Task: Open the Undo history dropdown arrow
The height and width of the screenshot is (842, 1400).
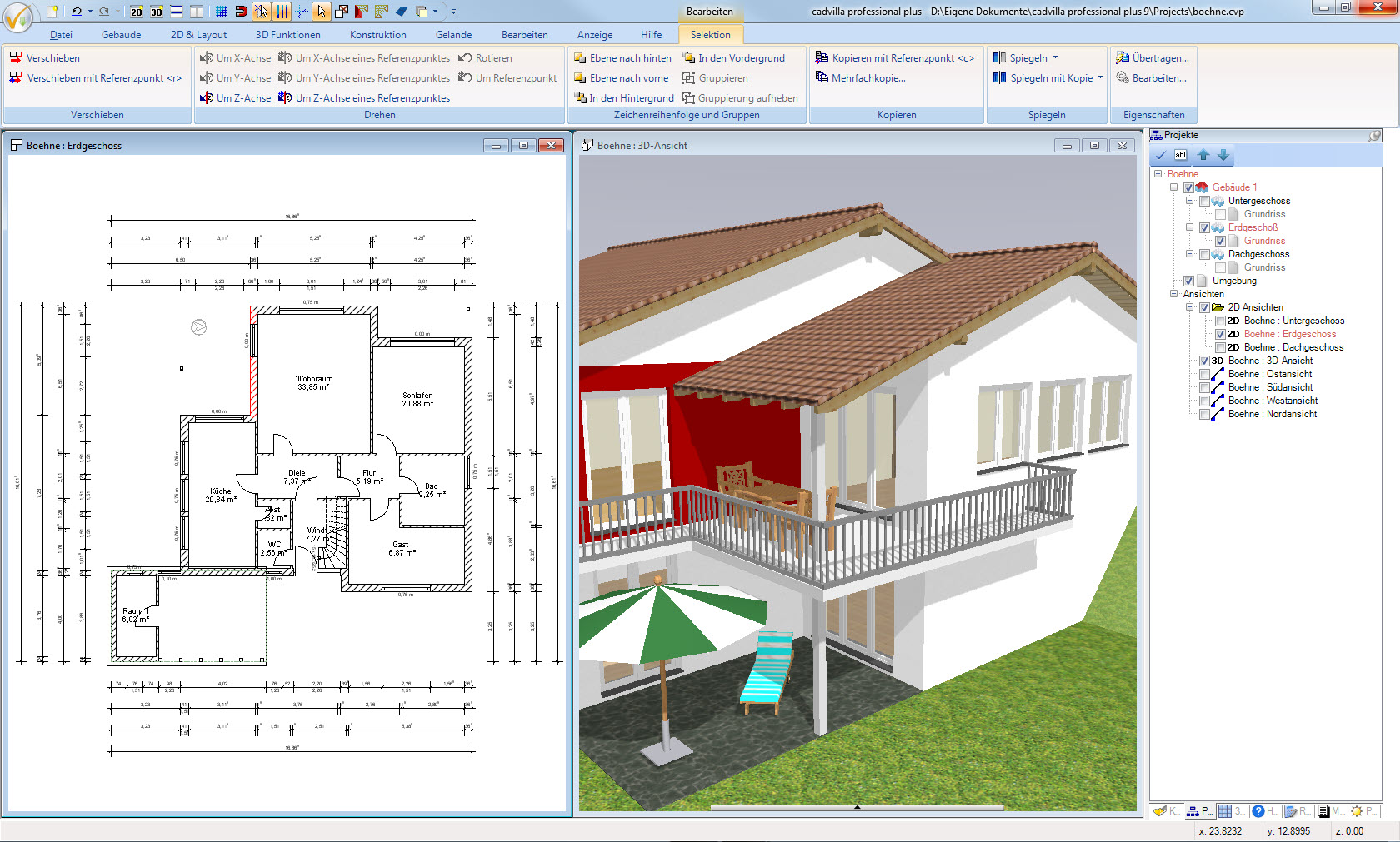Action: (90, 12)
